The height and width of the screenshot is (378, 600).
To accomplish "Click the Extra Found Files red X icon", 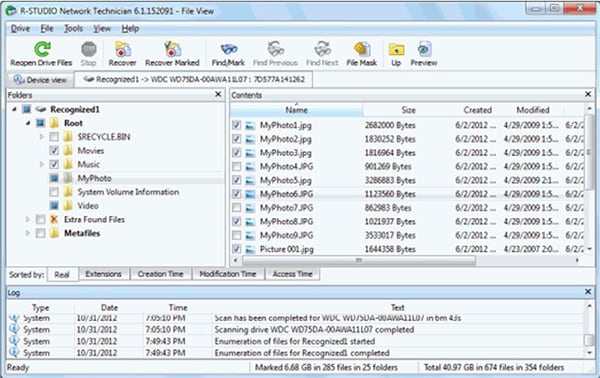I will [54, 219].
